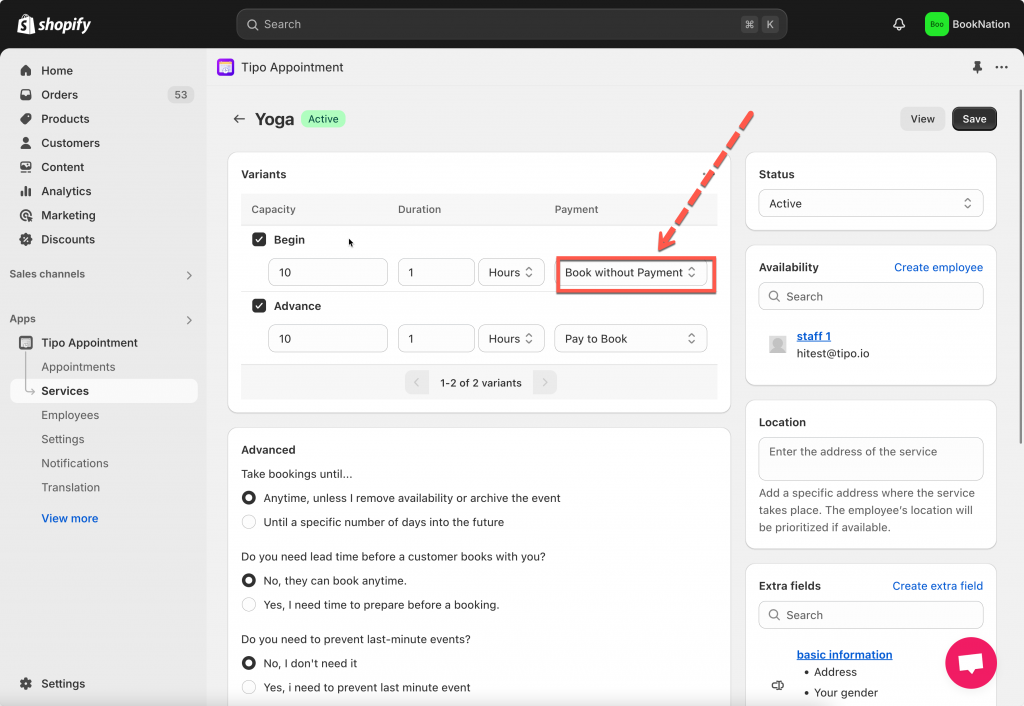This screenshot has width=1024, height=706.
Task: Click the Save button
Action: pyautogui.click(x=973, y=119)
